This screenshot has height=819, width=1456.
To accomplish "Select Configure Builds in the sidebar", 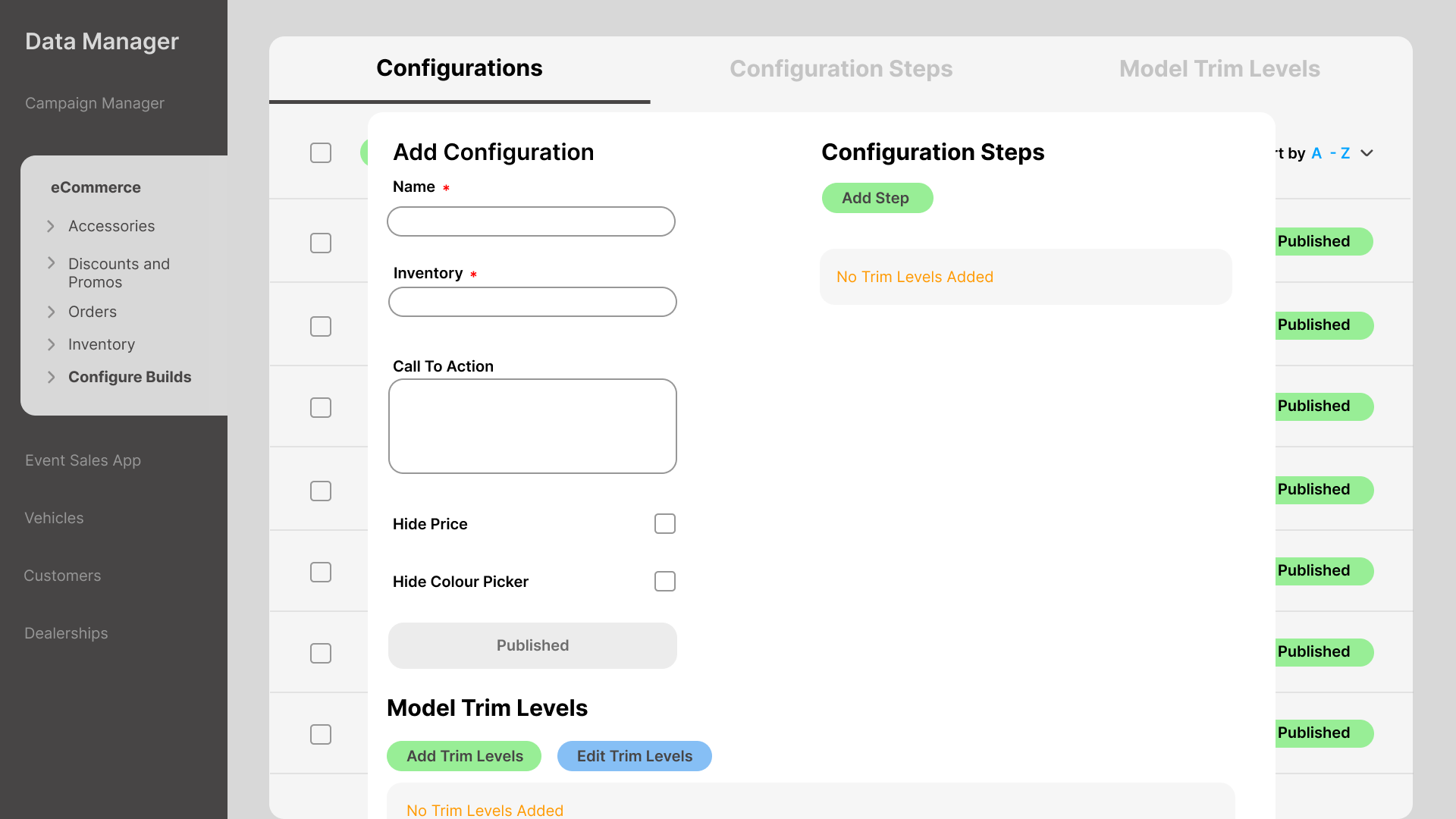I will click(129, 377).
